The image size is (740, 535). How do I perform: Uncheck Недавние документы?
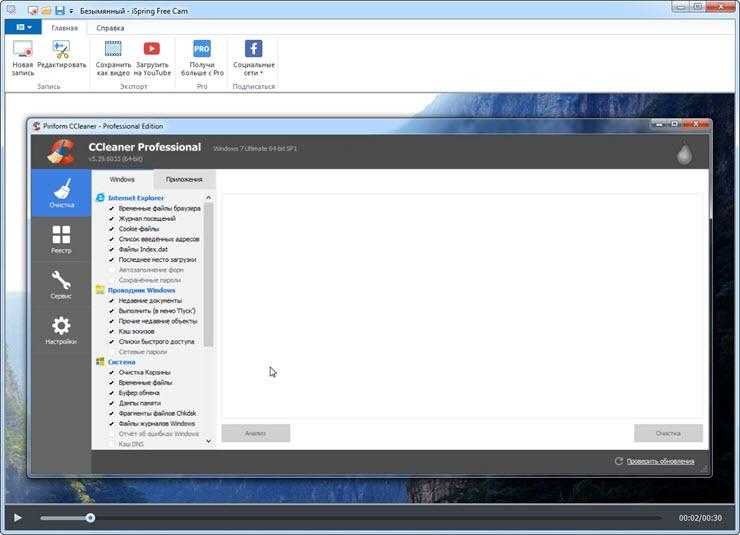(112, 301)
